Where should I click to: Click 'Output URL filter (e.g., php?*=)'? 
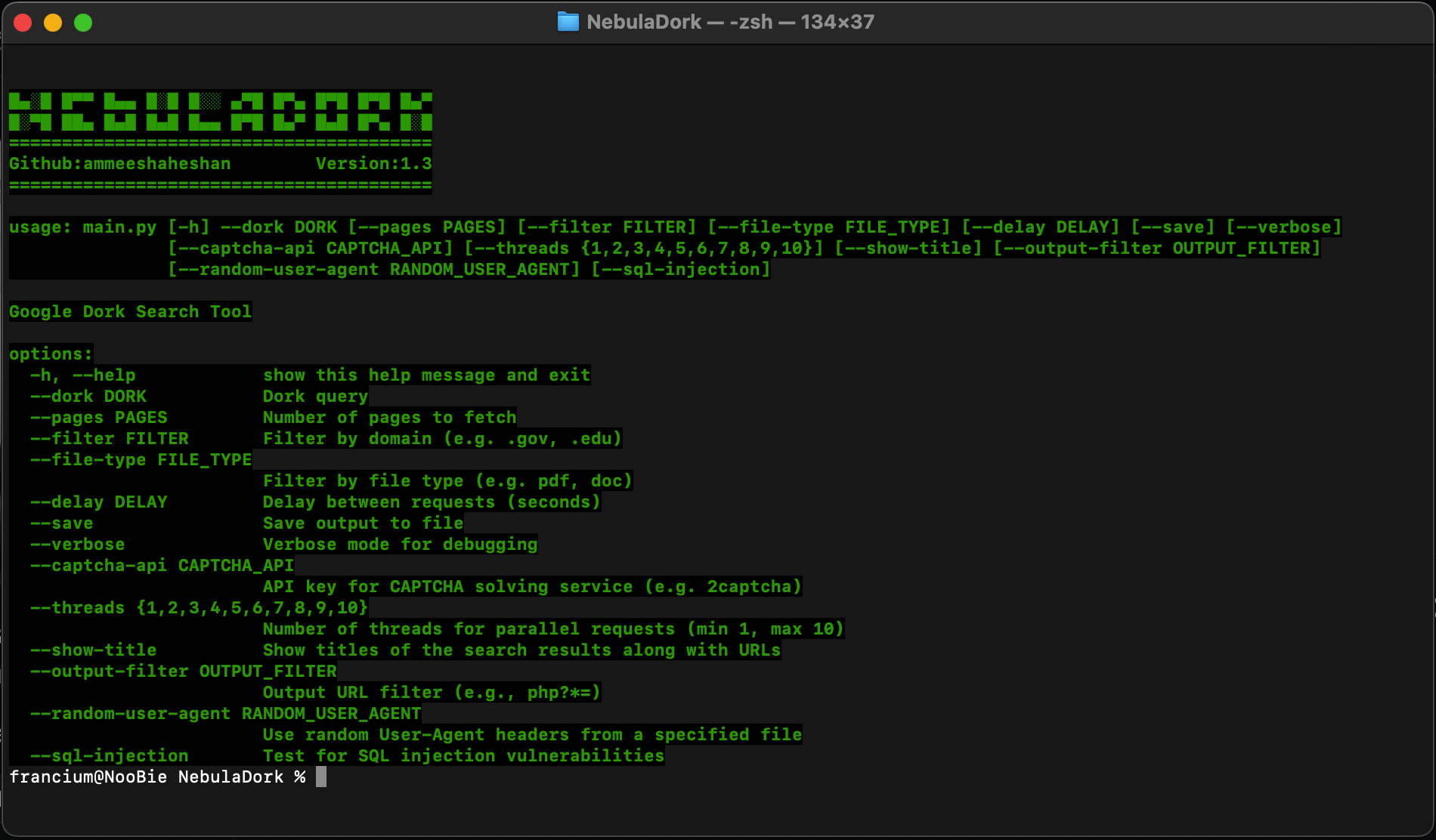pos(432,692)
